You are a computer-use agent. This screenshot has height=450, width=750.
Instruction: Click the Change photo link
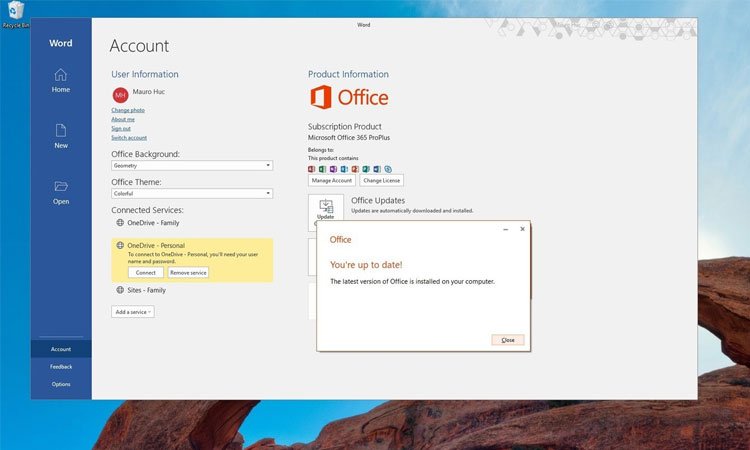point(128,110)
